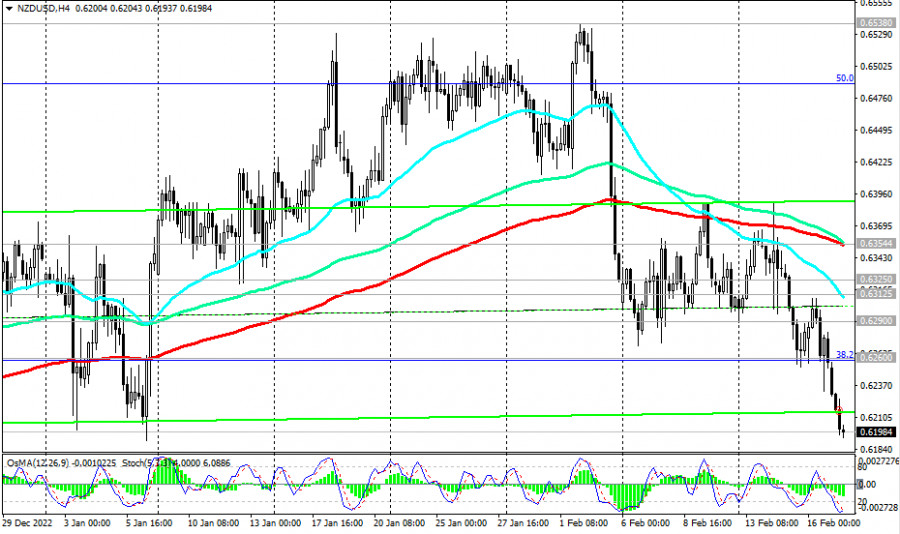Click the 0.62370 value on price scale
Screen dimensions: 900x534
pos(875,385)
